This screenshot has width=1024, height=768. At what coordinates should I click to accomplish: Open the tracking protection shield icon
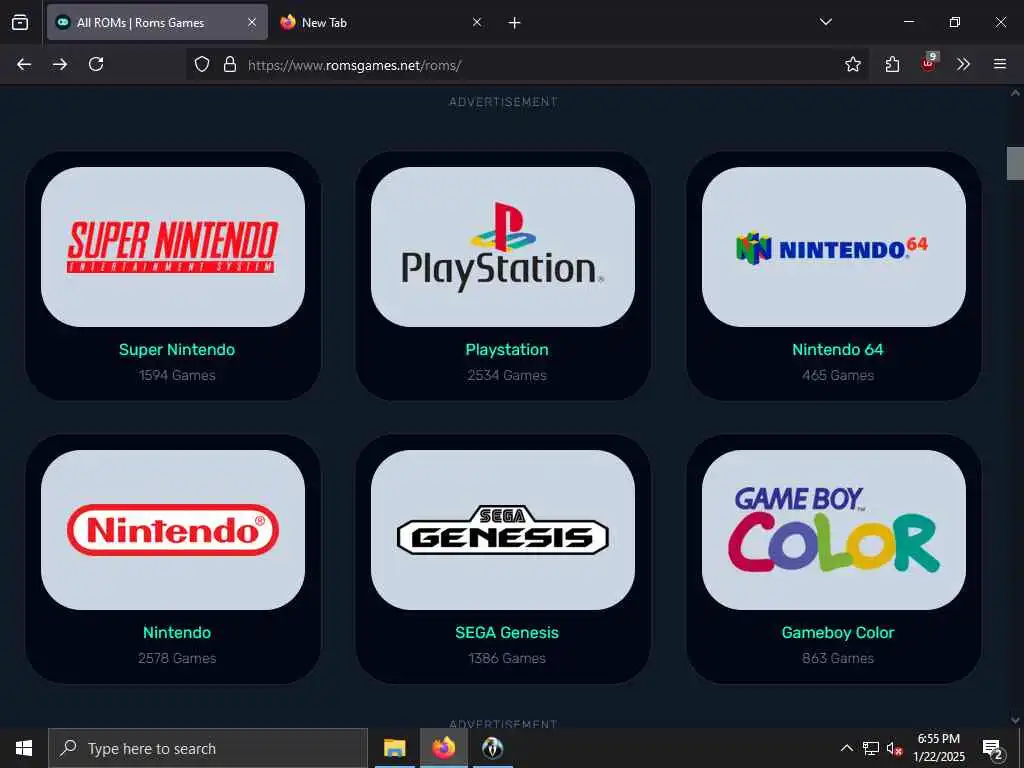[202, 64]
